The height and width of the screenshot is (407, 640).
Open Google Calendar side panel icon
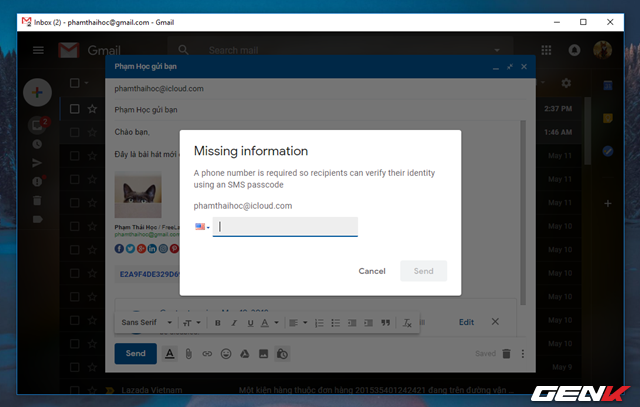click(x=608, y=85)
